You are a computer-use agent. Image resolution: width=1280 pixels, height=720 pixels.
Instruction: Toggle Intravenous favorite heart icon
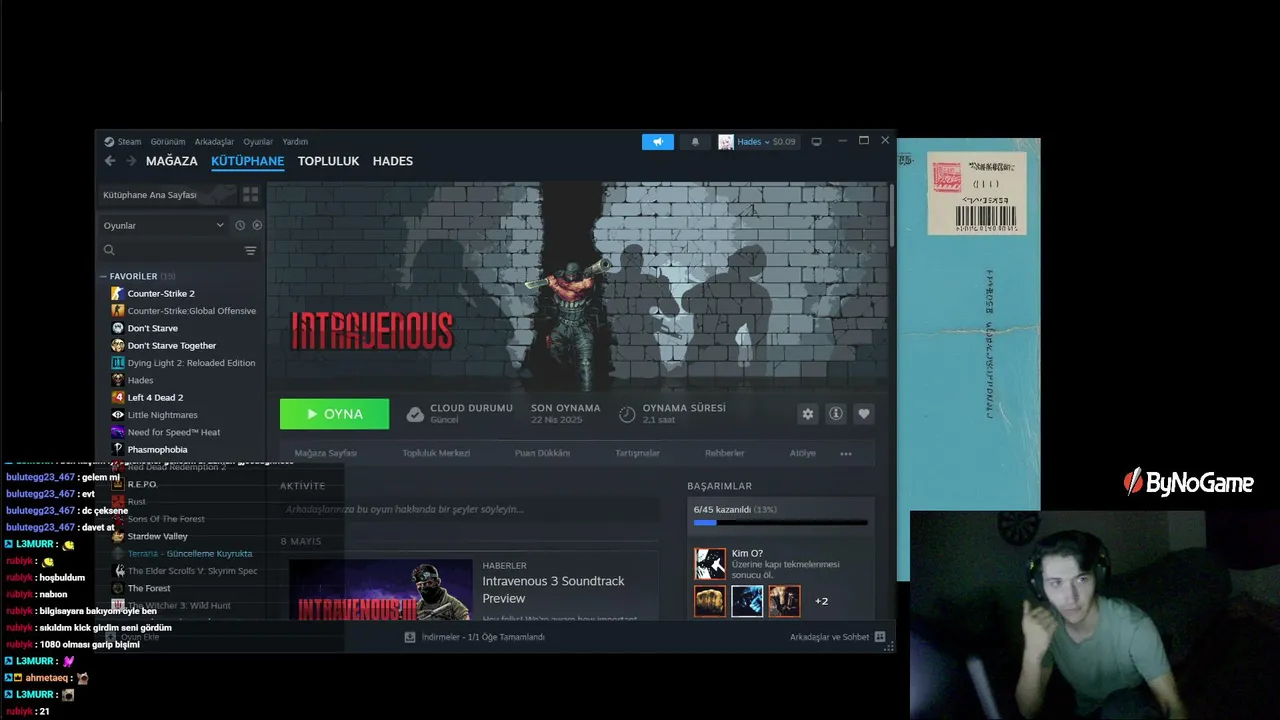click(x=864, y=414)
